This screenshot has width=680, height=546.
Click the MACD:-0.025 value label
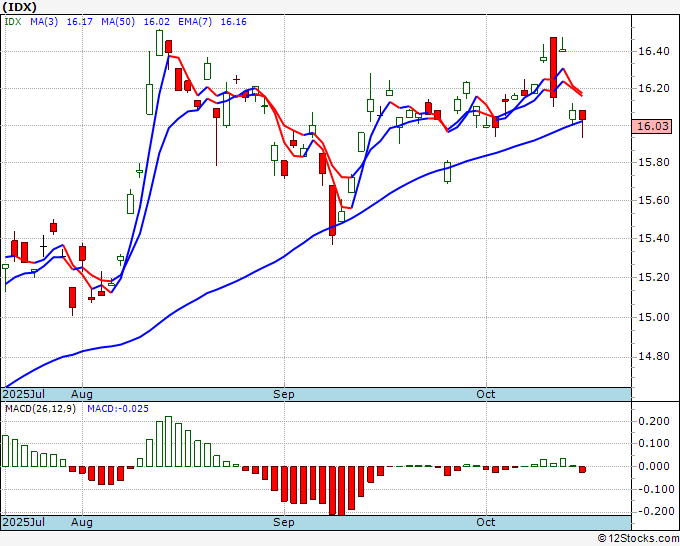(118, 409)
